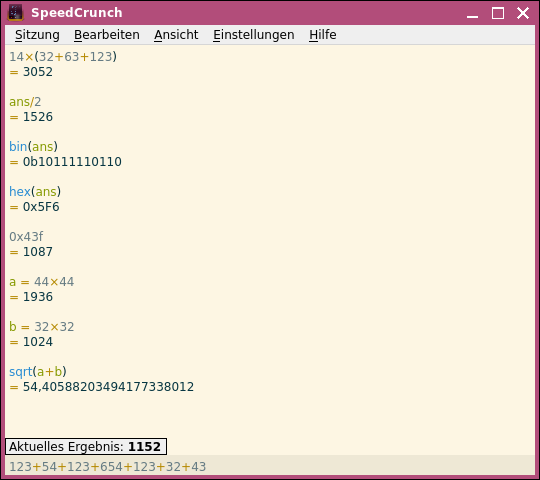The height and width of the screenshot is (480, 540).
Task: Open the Bearbeiten menu
Action: pyautogui.click(x=107, y=35)
